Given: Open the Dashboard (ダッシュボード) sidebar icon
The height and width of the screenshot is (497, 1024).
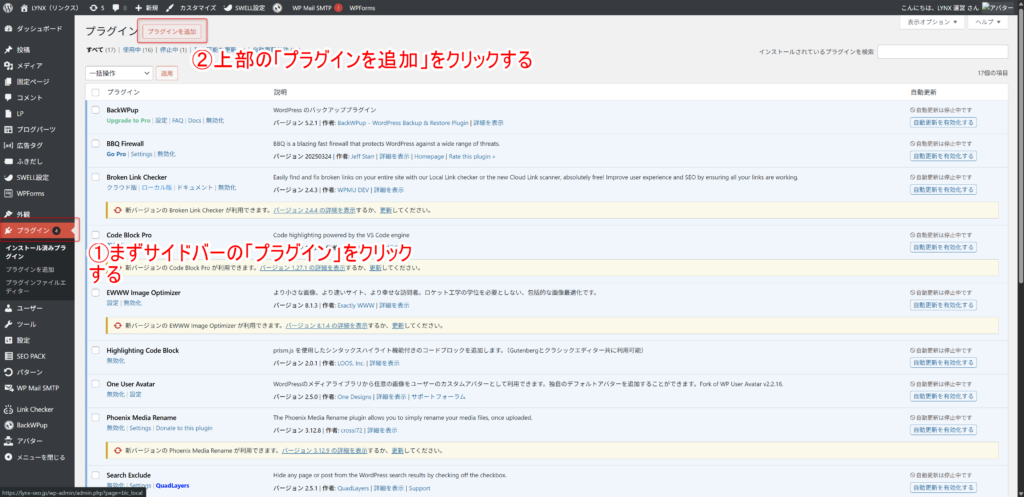Looking at the screenshot, I should pos(8,29).
